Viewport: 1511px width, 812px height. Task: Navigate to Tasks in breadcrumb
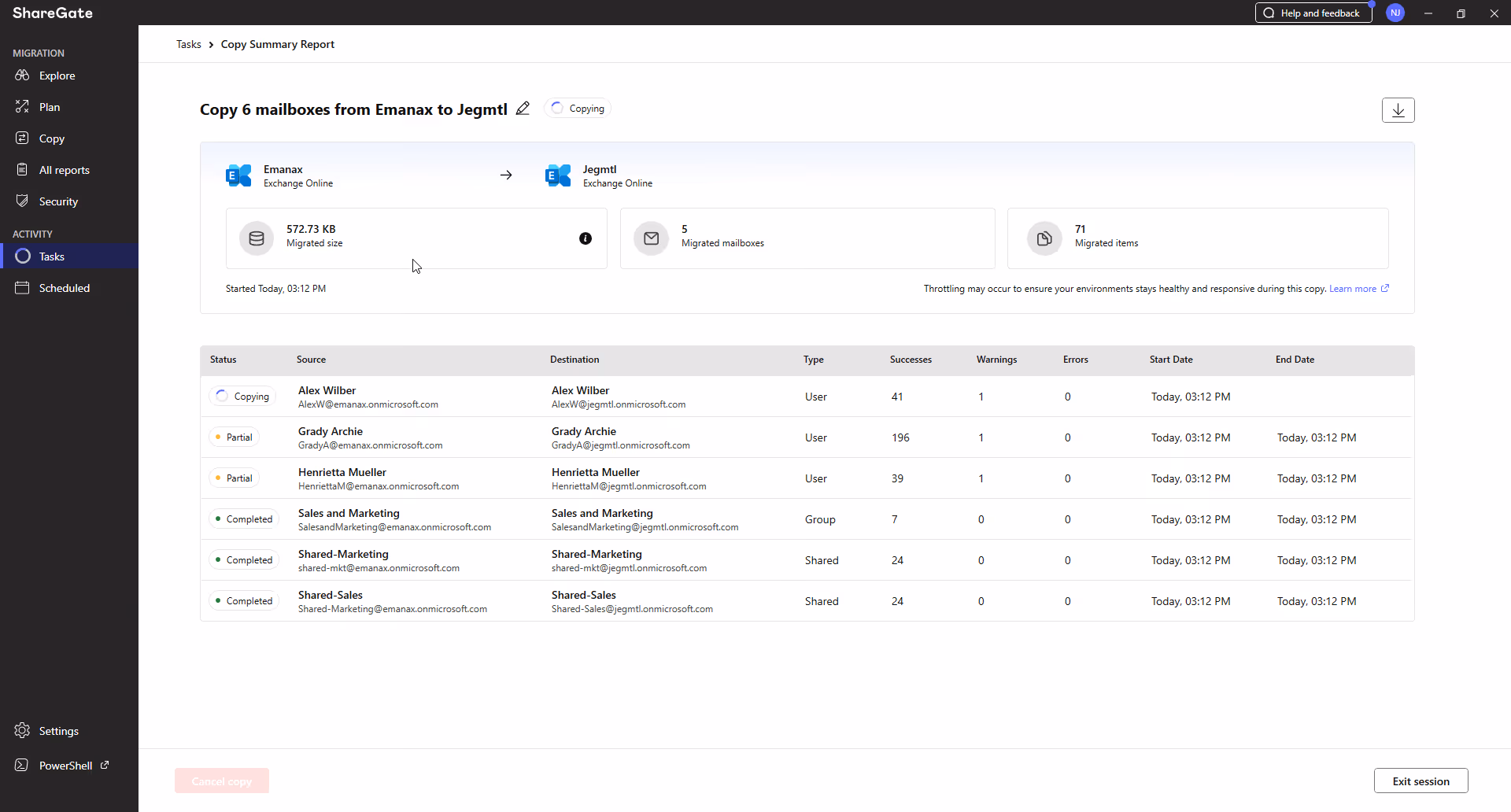(188, 44)
